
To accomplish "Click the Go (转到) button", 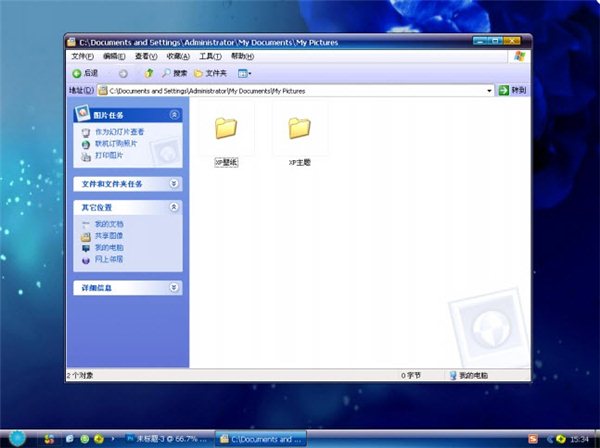I will coord(513,90).
